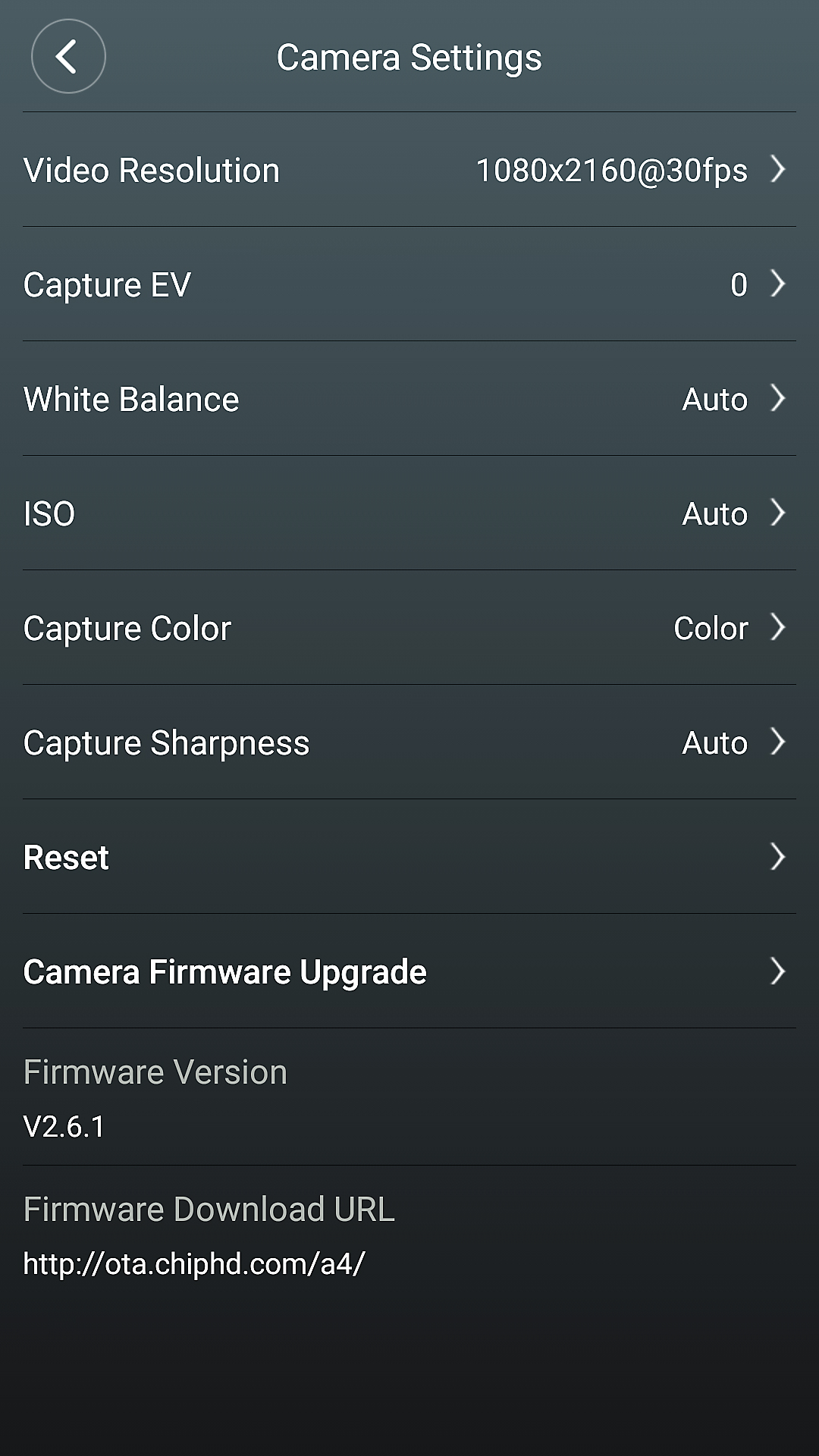
Task: Tap the ISO row chevron icon
Action: pos(777,513)
